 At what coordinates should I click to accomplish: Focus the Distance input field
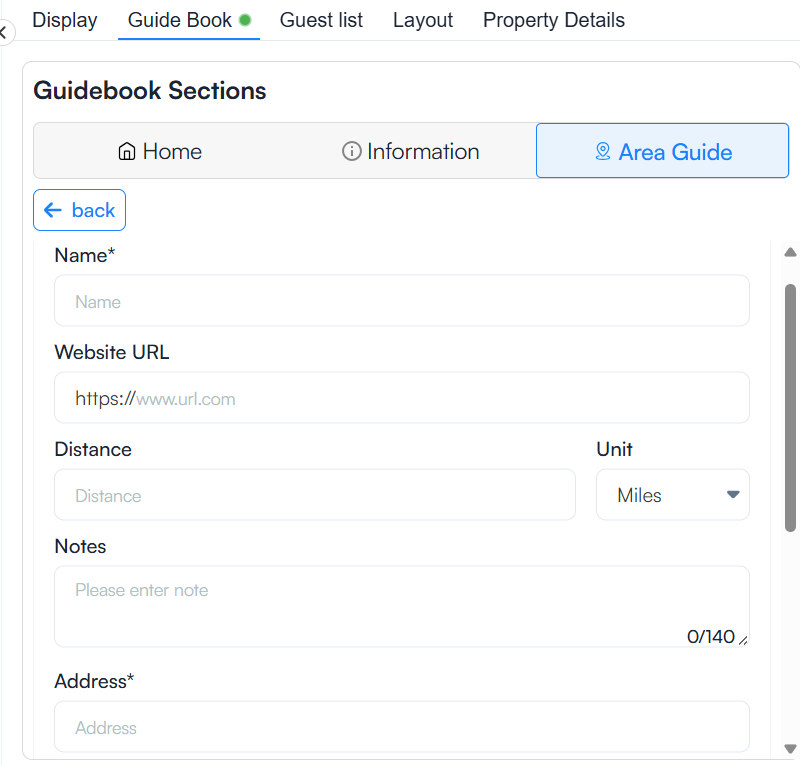315,495
